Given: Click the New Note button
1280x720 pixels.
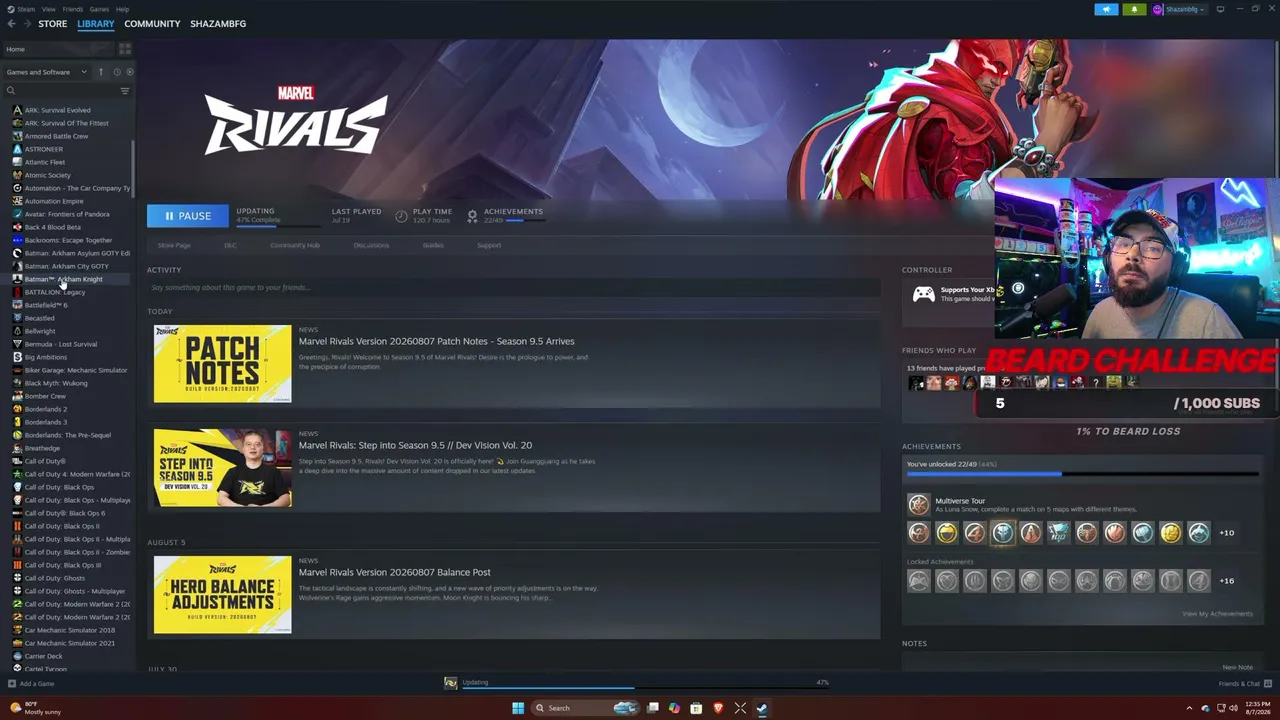Looking at the screenshot, I should (1237, 667).
